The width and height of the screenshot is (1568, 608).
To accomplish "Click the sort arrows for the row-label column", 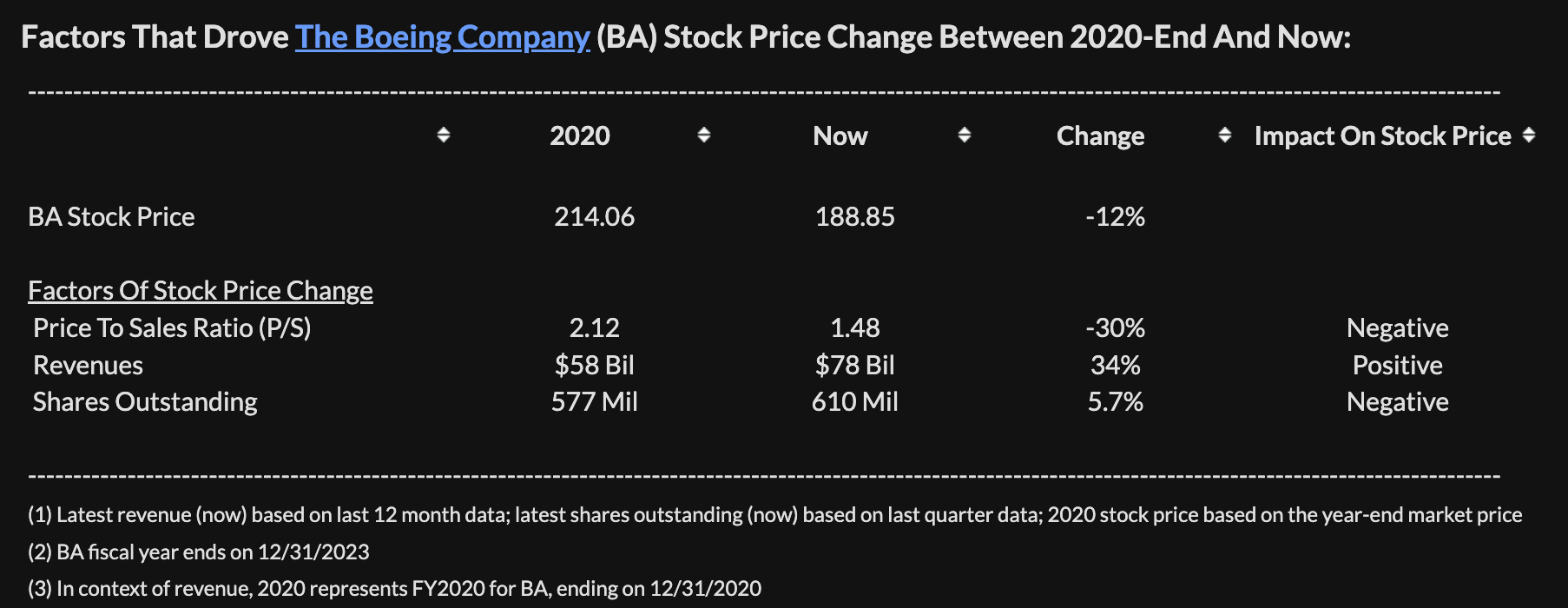I will (x=443, y=135).
